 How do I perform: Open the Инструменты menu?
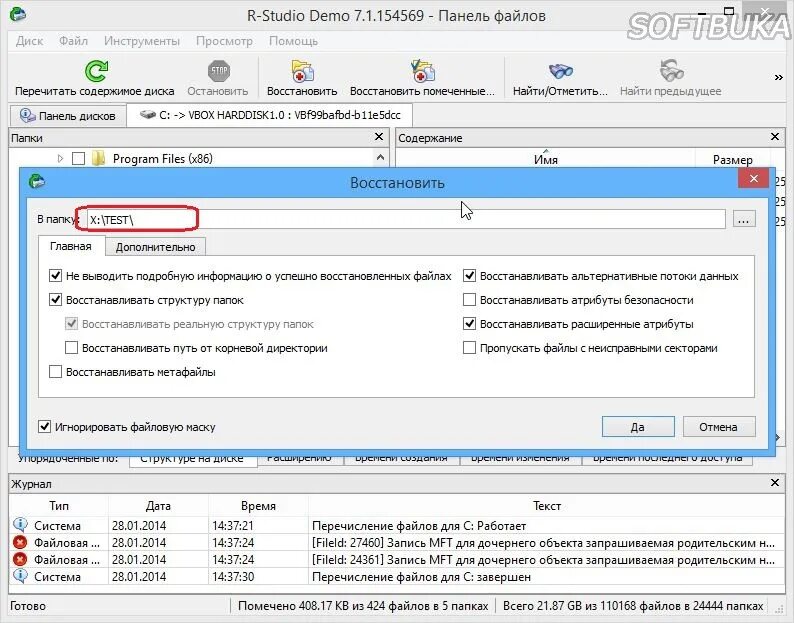tap(142, 41)
